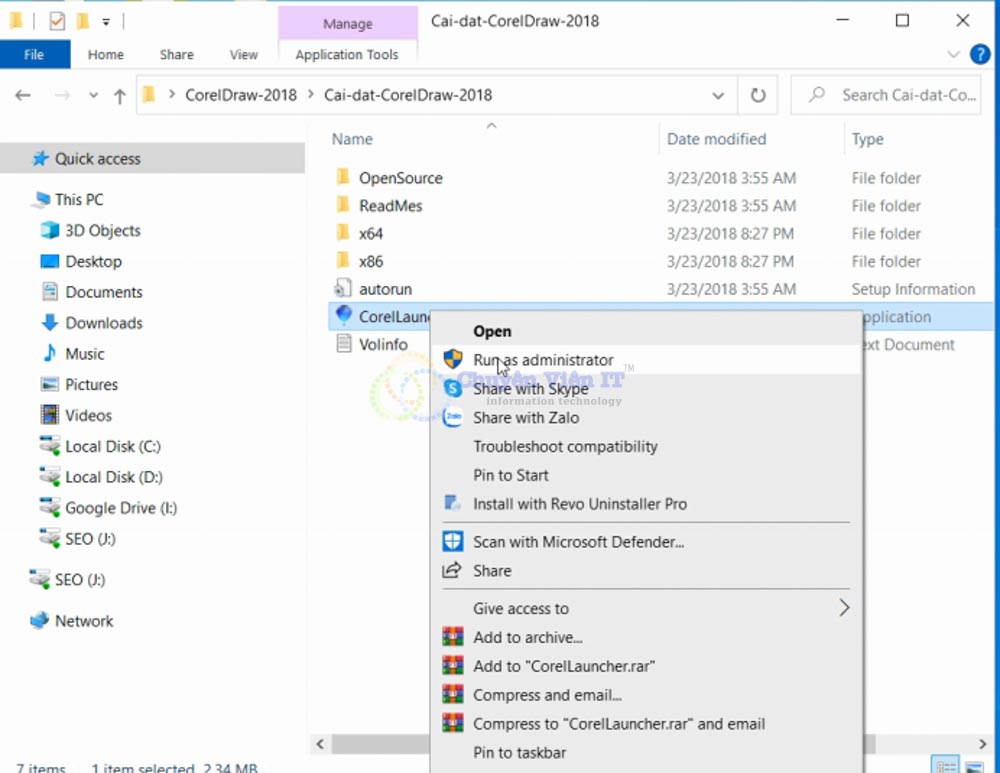Open the address bar path dropdown chevron

pyautogui.click(x=719, y=95)
